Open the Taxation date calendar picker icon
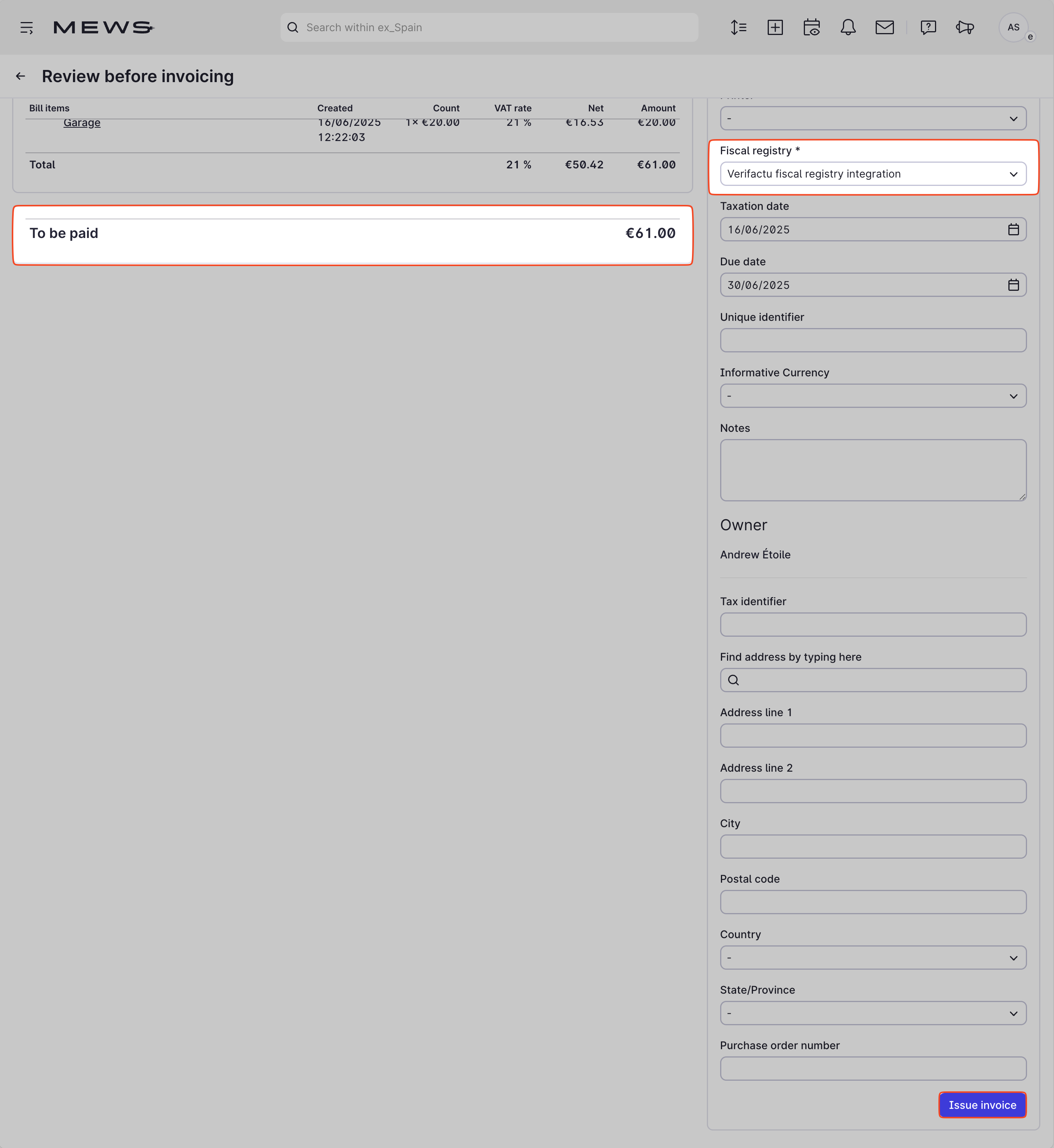The image size is (1054, 1148). [x=1013, y=229]
